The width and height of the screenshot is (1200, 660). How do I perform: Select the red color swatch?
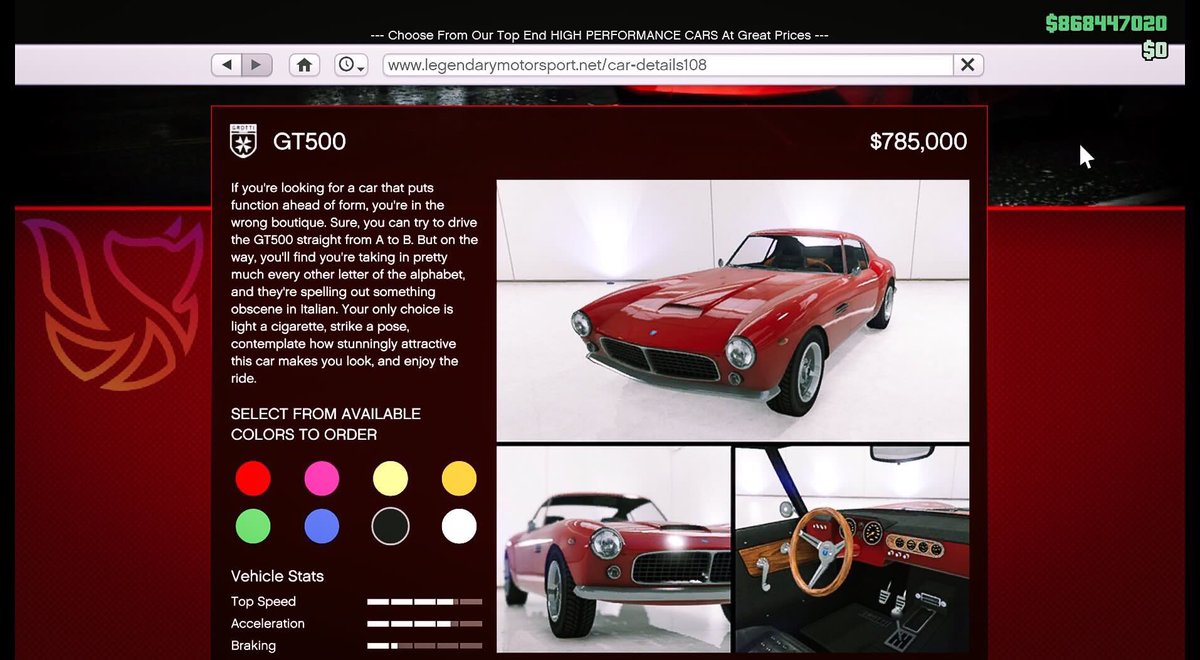(253, 479)
